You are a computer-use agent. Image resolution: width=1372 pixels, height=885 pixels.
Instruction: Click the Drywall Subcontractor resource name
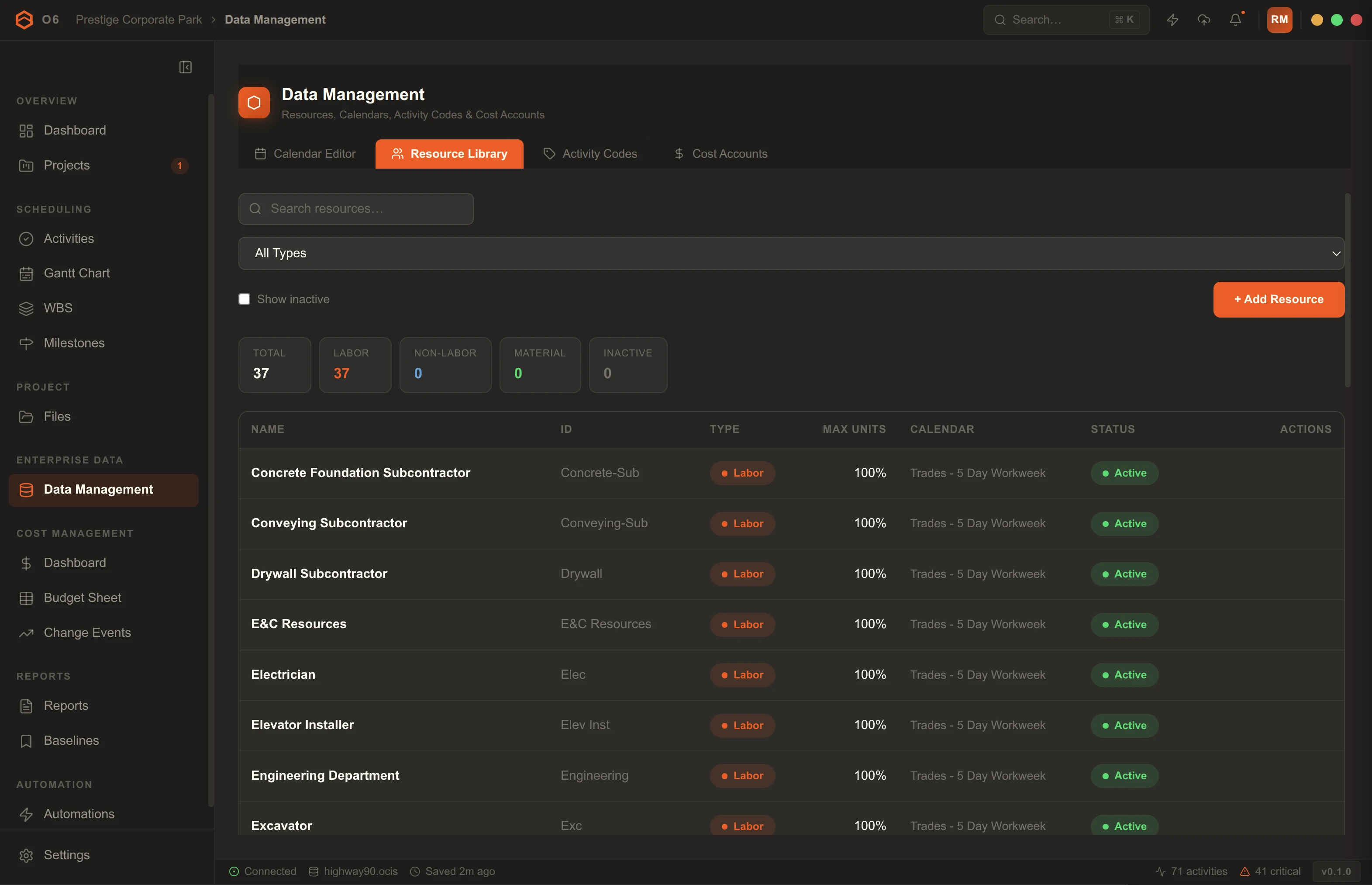pyautogui.click(x=319, y=574)
